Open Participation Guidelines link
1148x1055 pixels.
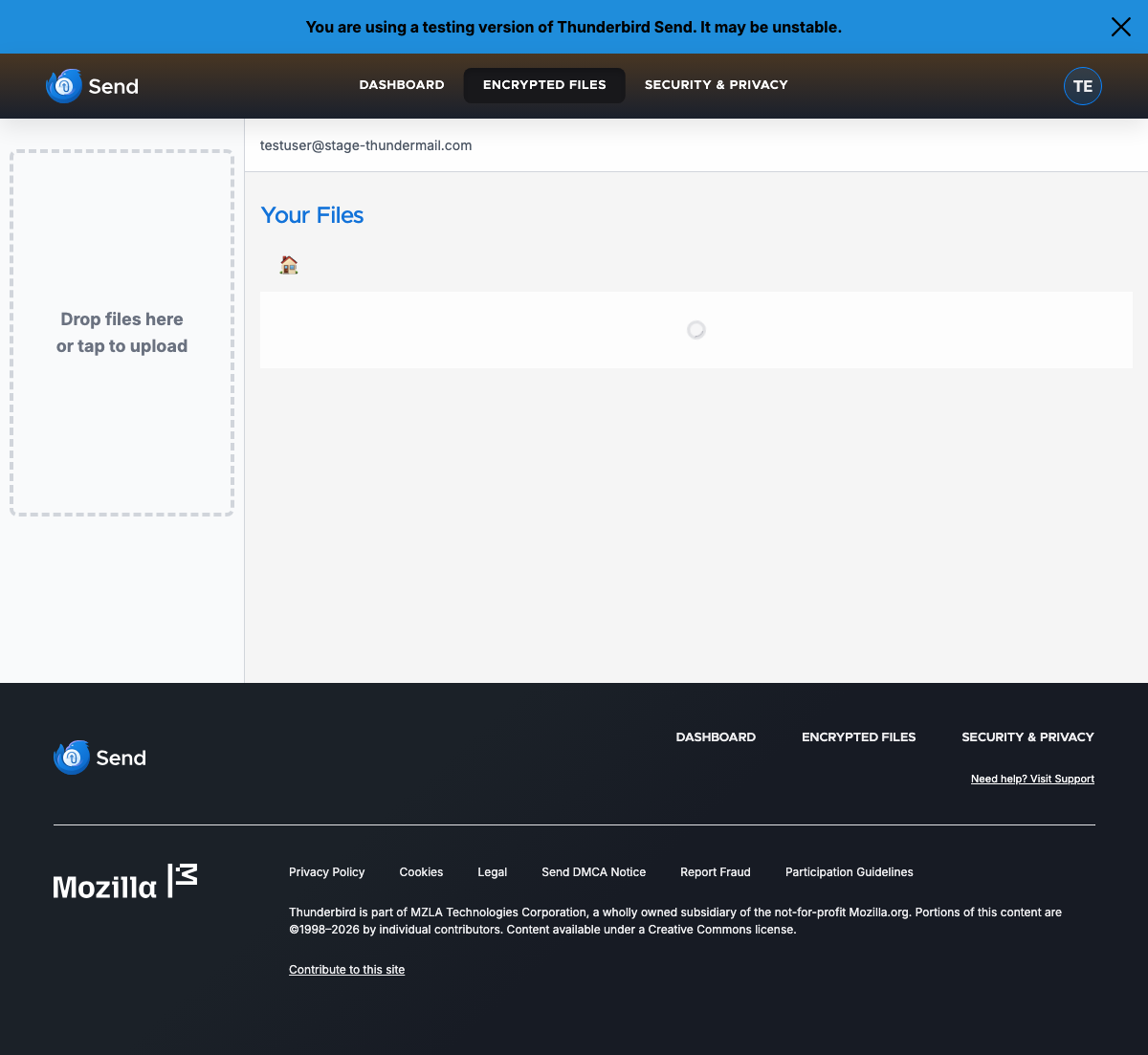[850, 872]
